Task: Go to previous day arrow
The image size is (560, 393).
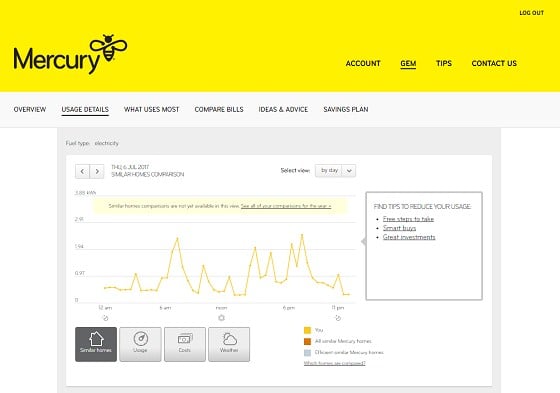Action: pyautogui.click(x=82, y=171)
